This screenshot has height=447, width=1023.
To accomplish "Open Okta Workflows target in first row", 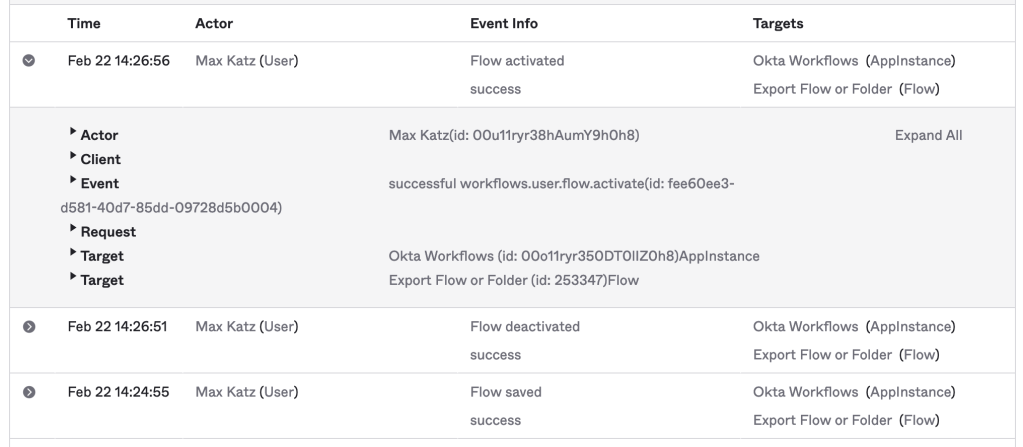I will [x=805, y=61].
